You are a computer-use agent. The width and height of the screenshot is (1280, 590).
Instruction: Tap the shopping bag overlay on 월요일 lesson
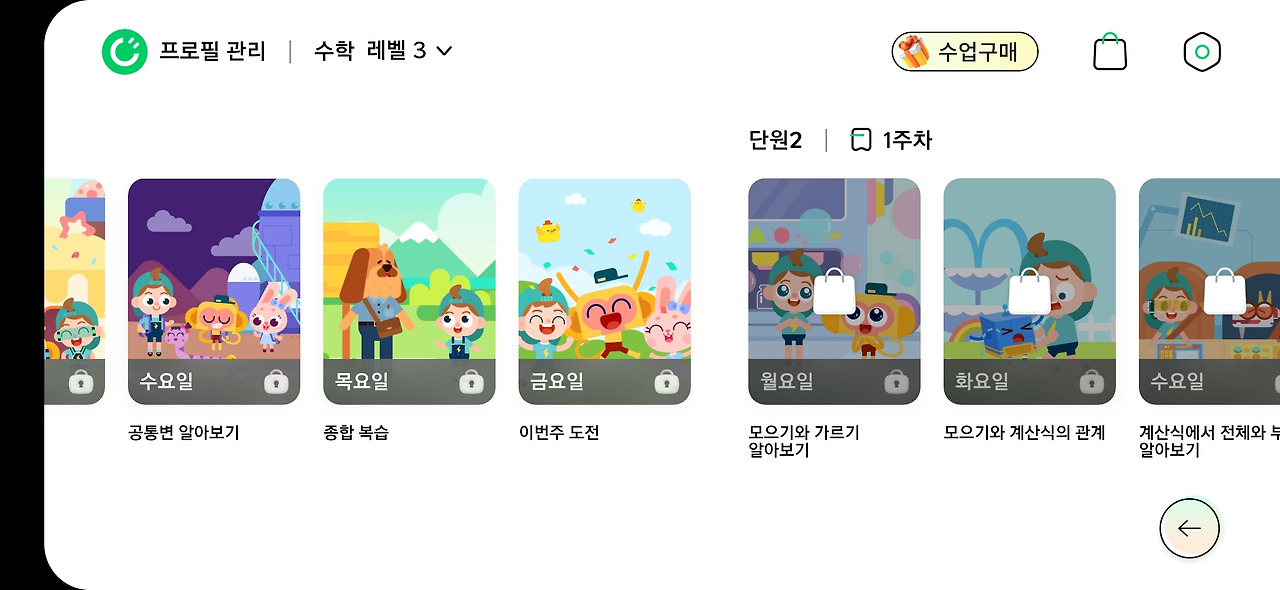[835, 291]
